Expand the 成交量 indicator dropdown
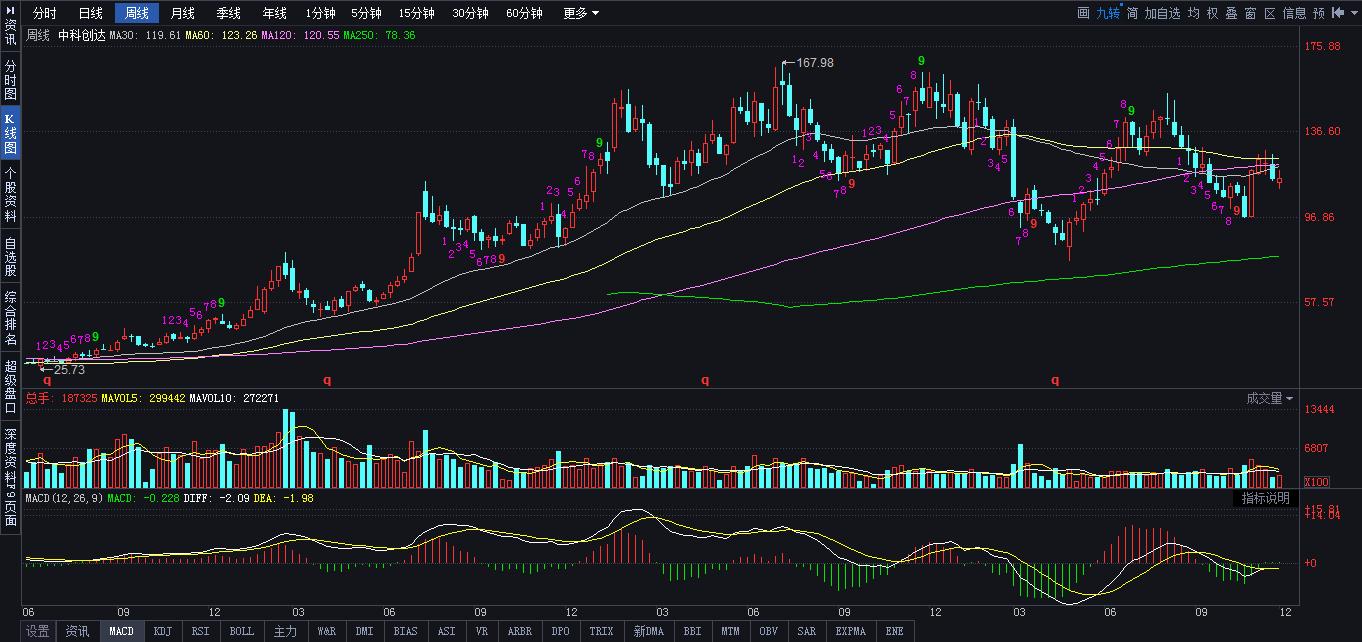1362x642 pixels. pos(1269,399)
